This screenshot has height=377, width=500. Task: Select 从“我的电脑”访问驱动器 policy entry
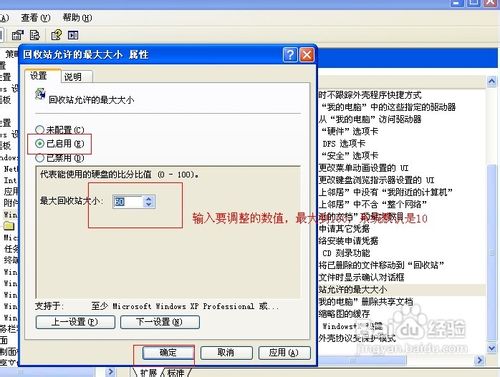370,119
